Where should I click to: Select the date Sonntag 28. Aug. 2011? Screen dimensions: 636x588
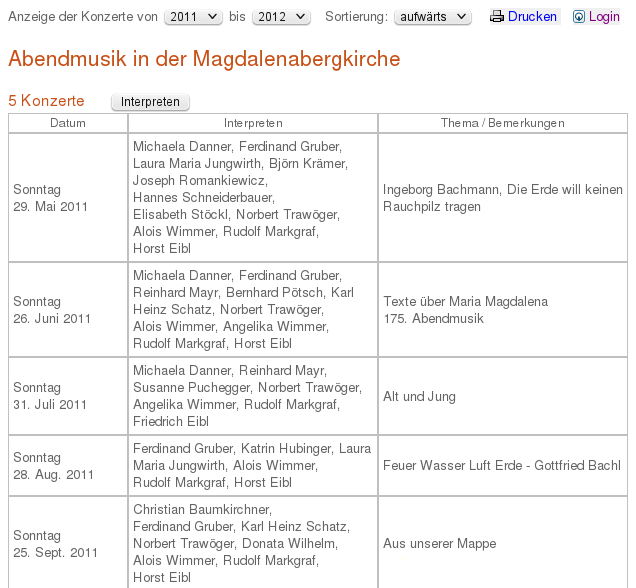53,466
